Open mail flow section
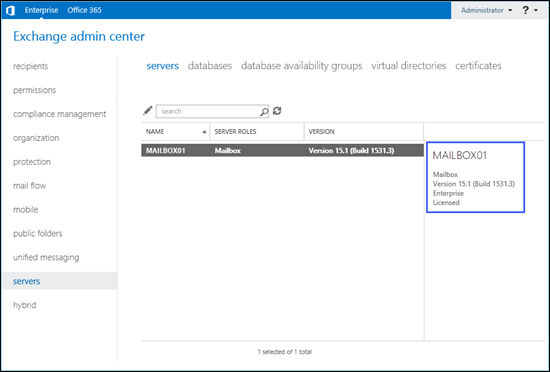 29,185
